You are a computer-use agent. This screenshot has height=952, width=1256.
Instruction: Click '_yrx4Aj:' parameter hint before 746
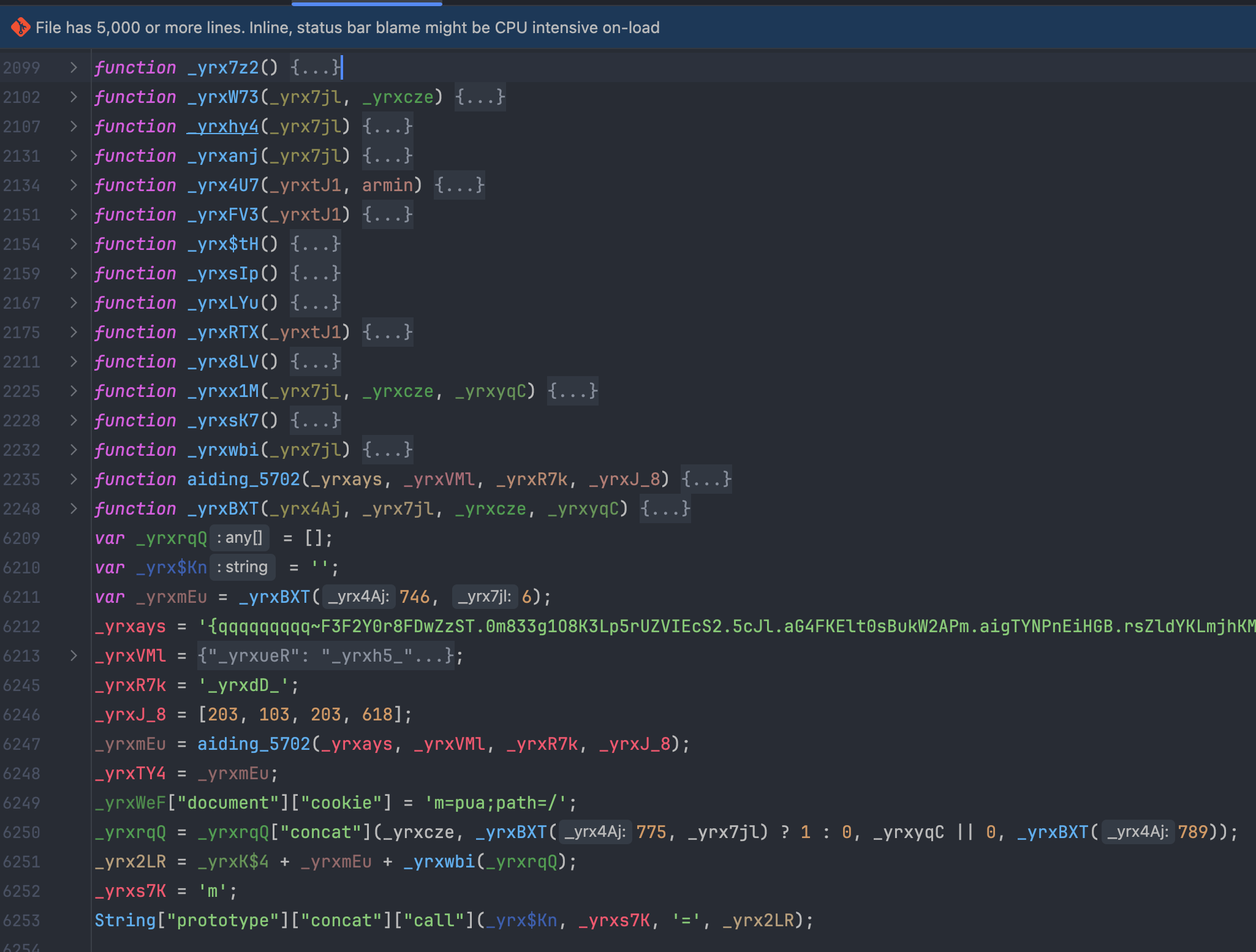click(358, 597)
